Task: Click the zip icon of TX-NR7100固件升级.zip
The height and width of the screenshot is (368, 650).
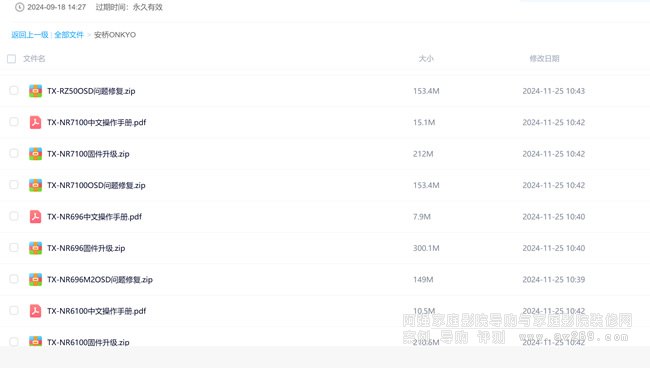Action: point(35,154)
